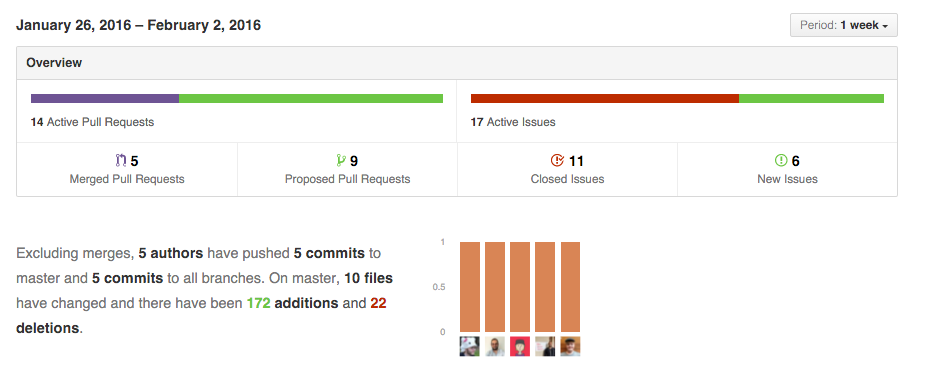Click the 17 Active Issues label
The image size is (938, 373).
(513, 122)
